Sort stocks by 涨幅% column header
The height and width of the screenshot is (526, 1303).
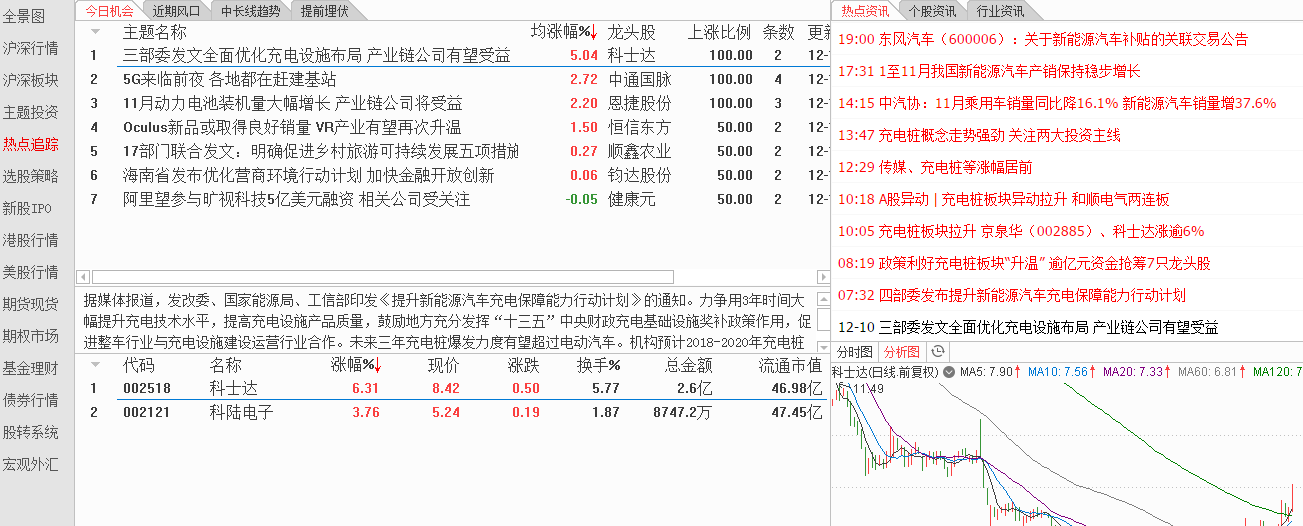click(x=357, y=365)
